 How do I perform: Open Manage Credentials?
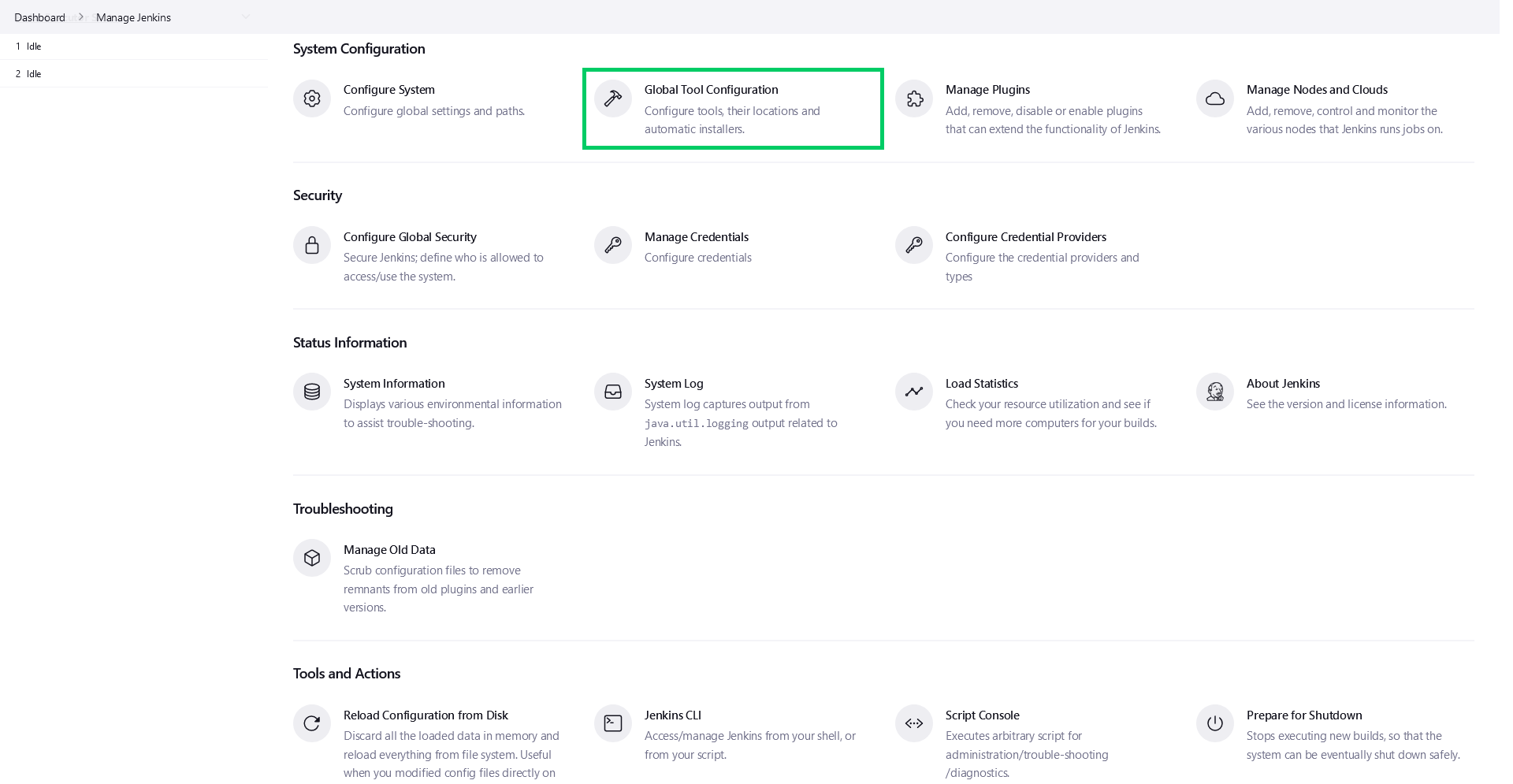(x=697, y=237)
